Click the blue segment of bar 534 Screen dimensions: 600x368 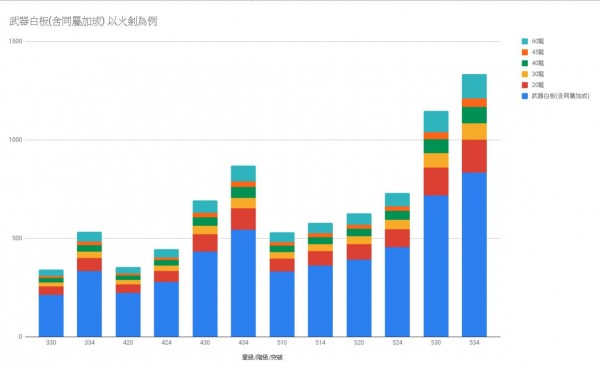474,254
